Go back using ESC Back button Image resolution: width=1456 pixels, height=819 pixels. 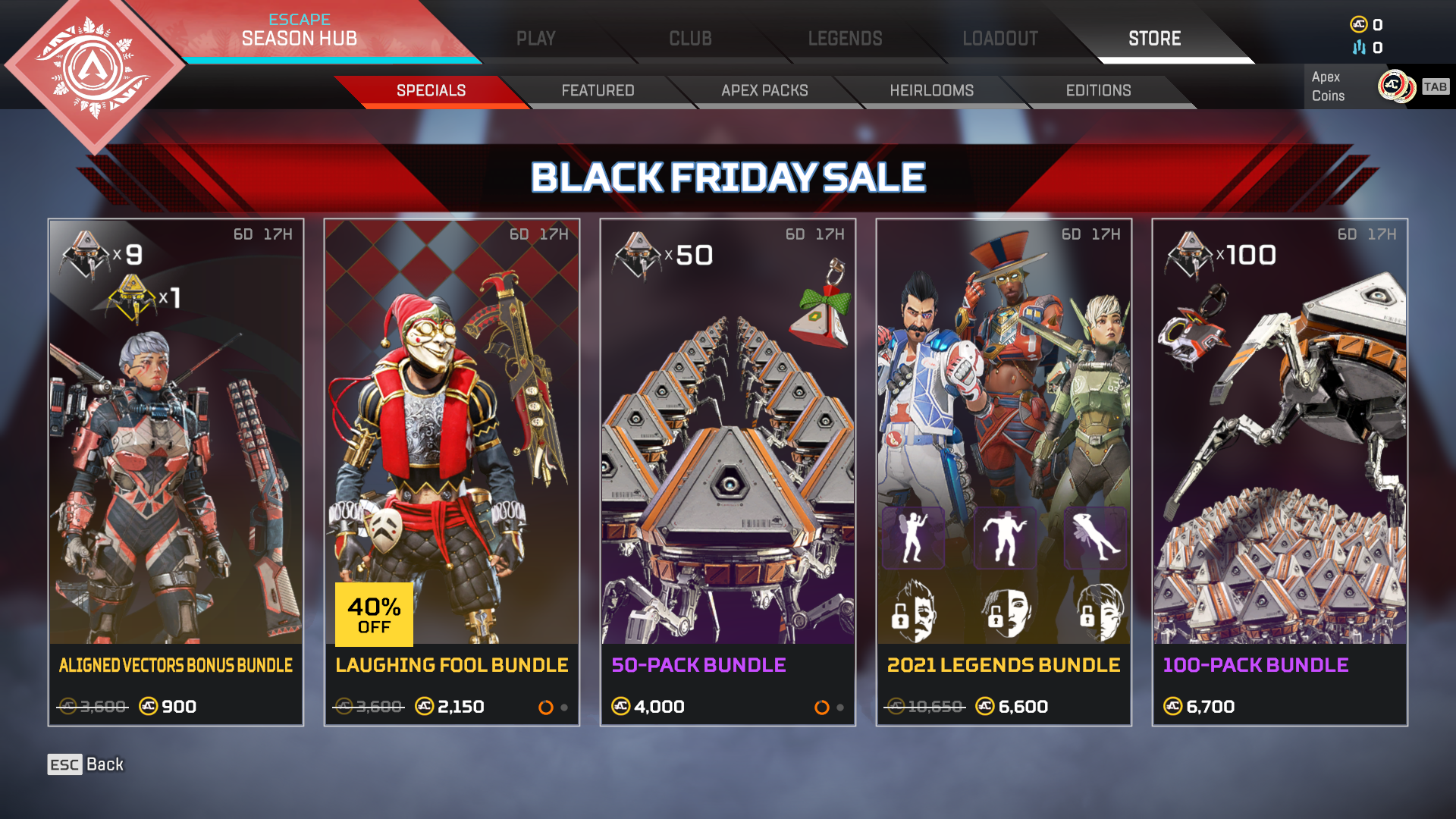click(86, 764)
